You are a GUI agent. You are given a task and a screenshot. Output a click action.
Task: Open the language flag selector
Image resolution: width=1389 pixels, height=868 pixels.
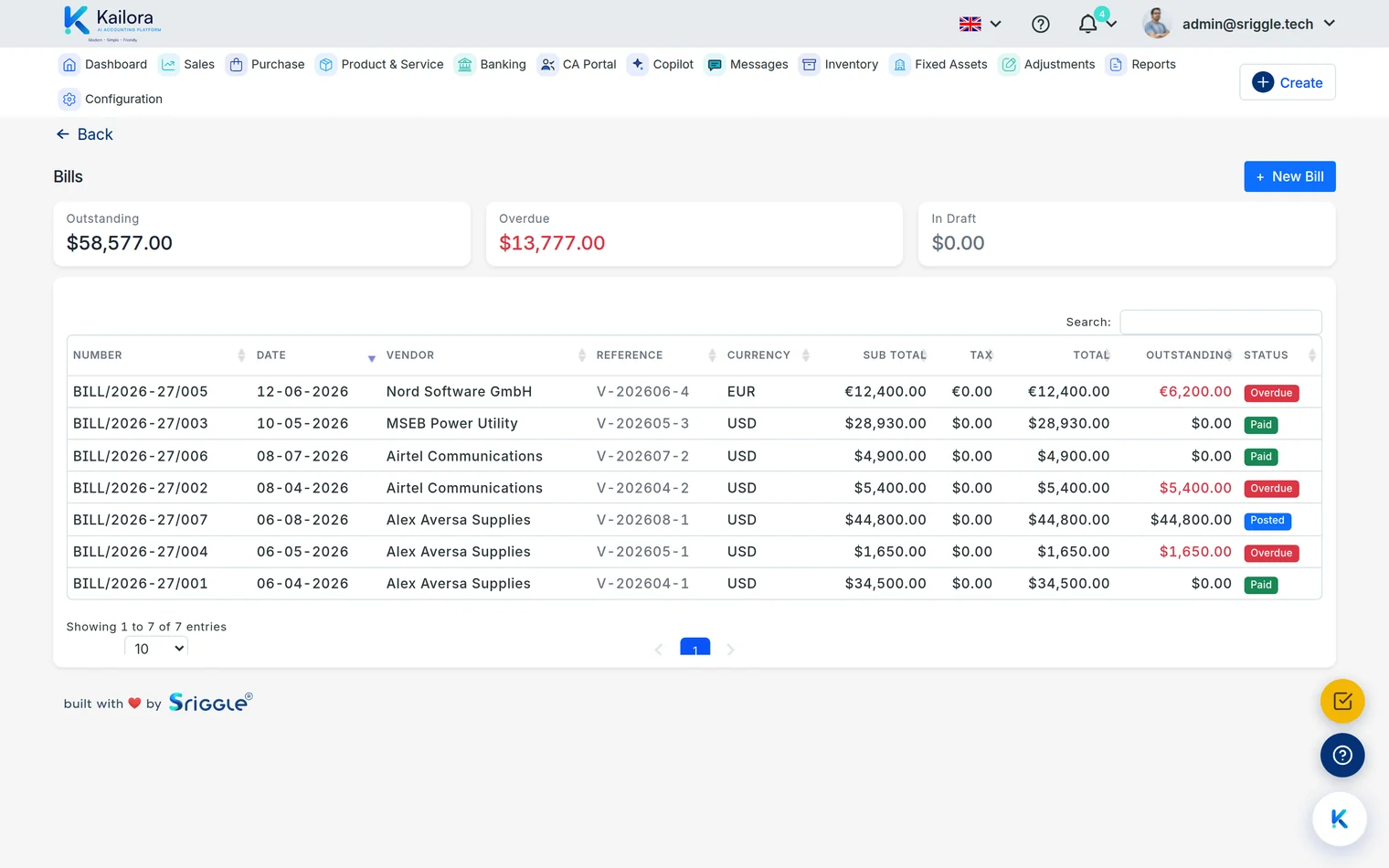coord(980,25)
